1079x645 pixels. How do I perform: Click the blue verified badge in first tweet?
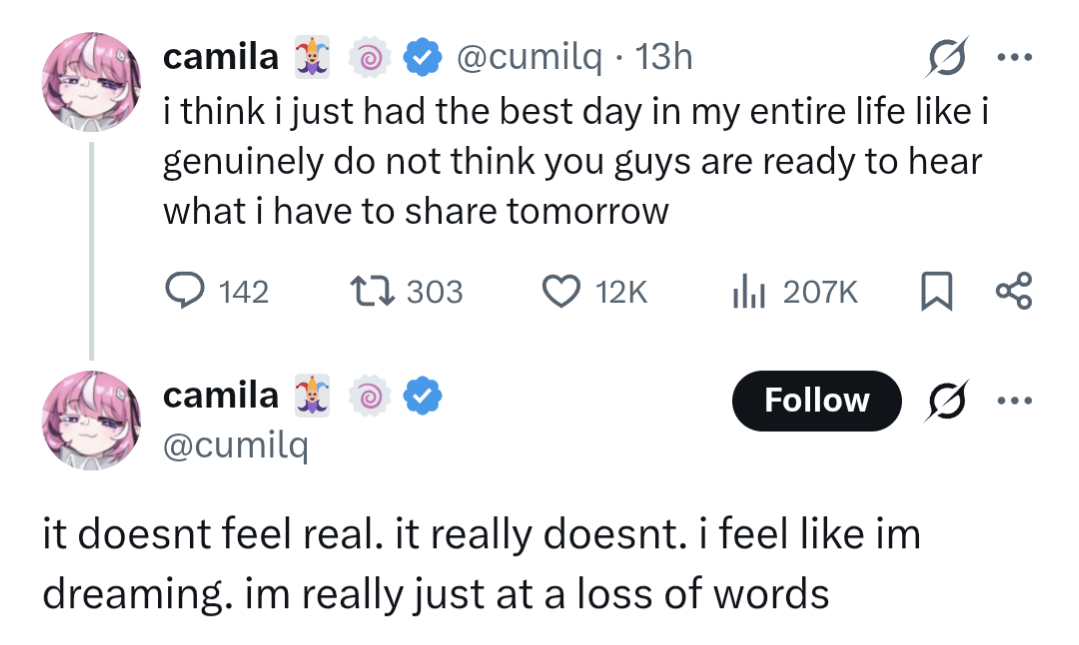tap(422, 57)
